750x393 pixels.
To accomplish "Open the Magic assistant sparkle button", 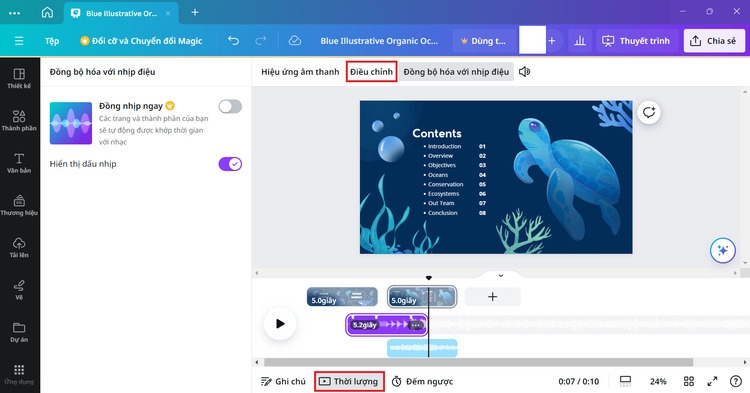I will click(x=723, y=250).
